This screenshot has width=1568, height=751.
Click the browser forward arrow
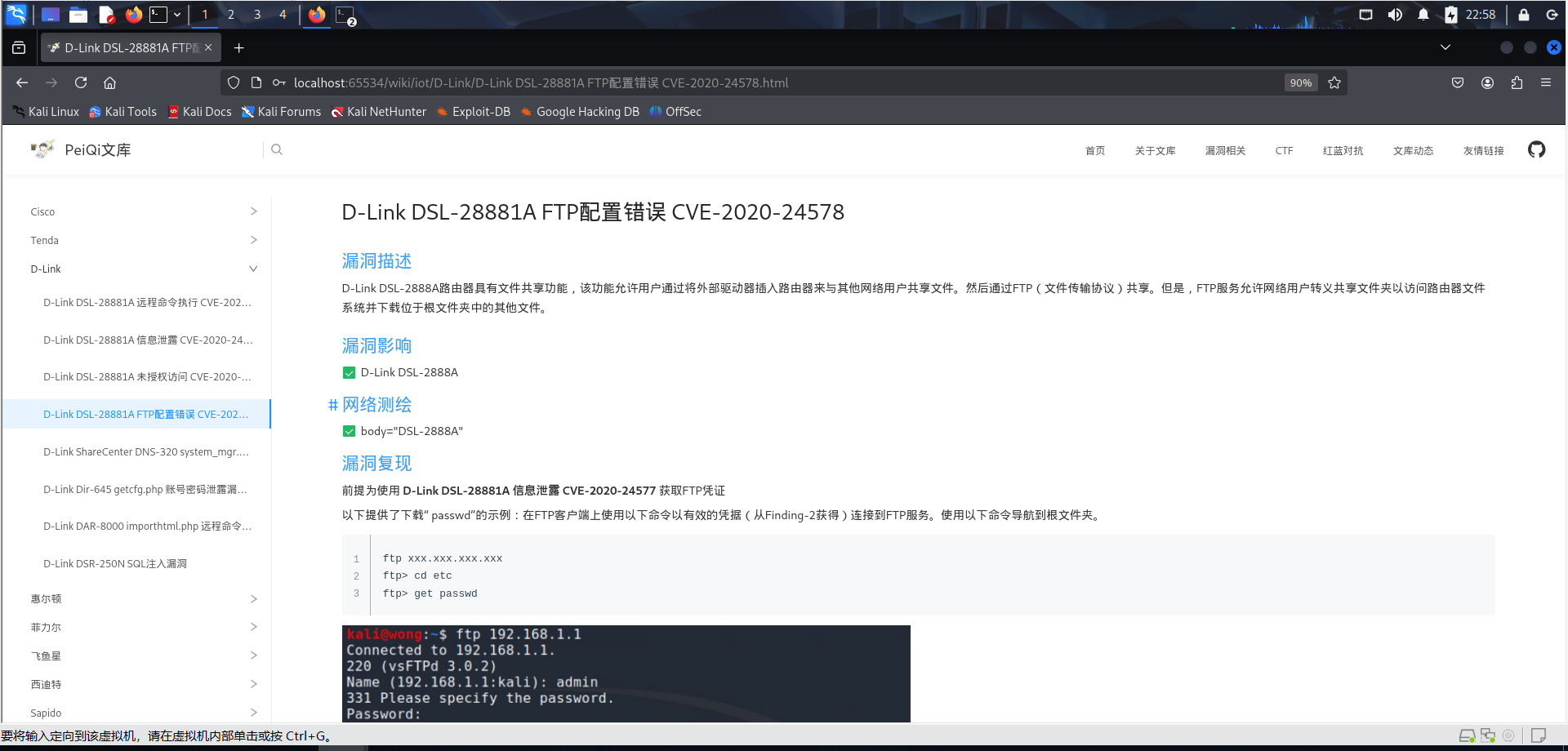point(51,82)
